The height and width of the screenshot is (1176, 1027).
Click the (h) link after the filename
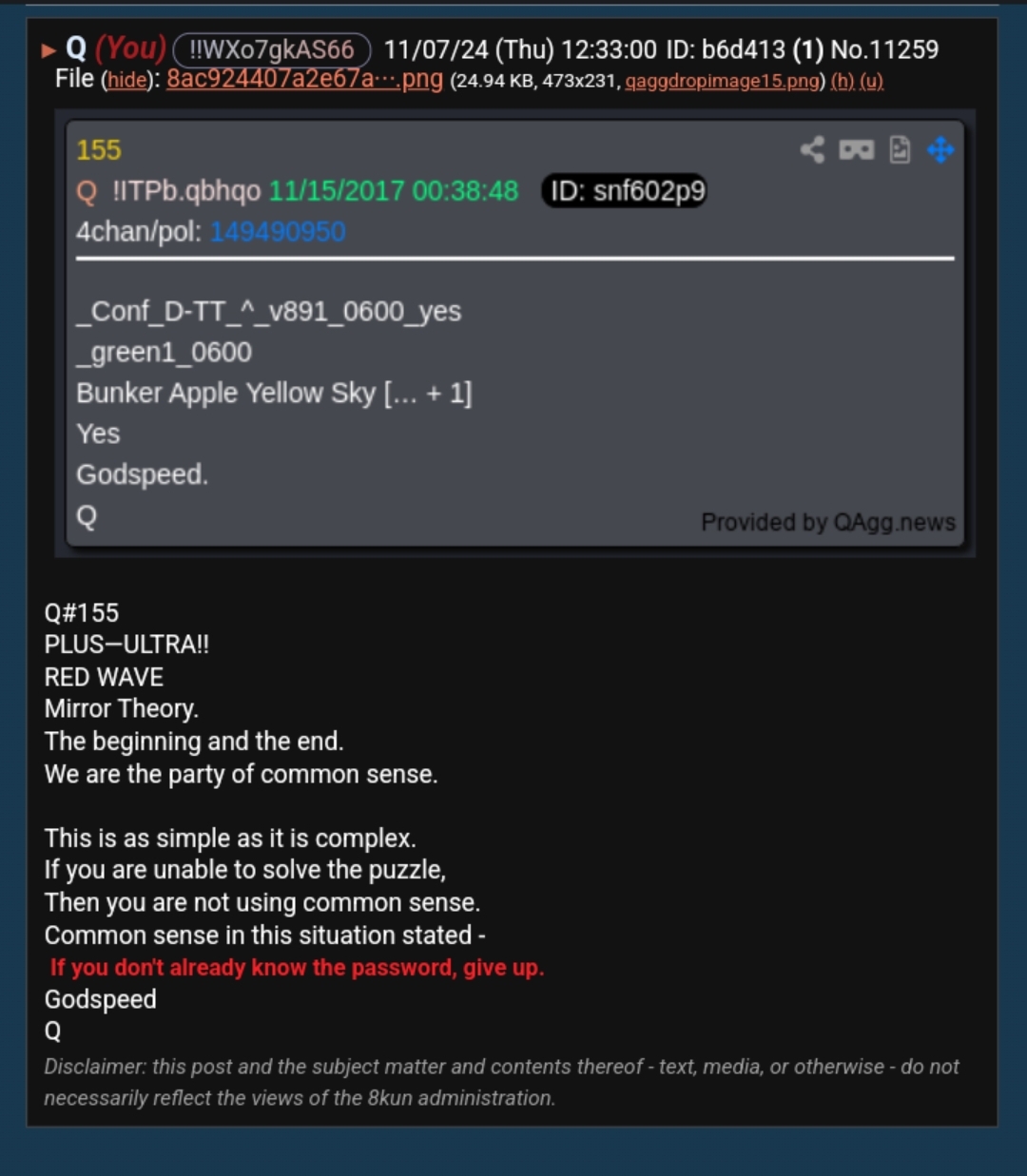point(843,82)
